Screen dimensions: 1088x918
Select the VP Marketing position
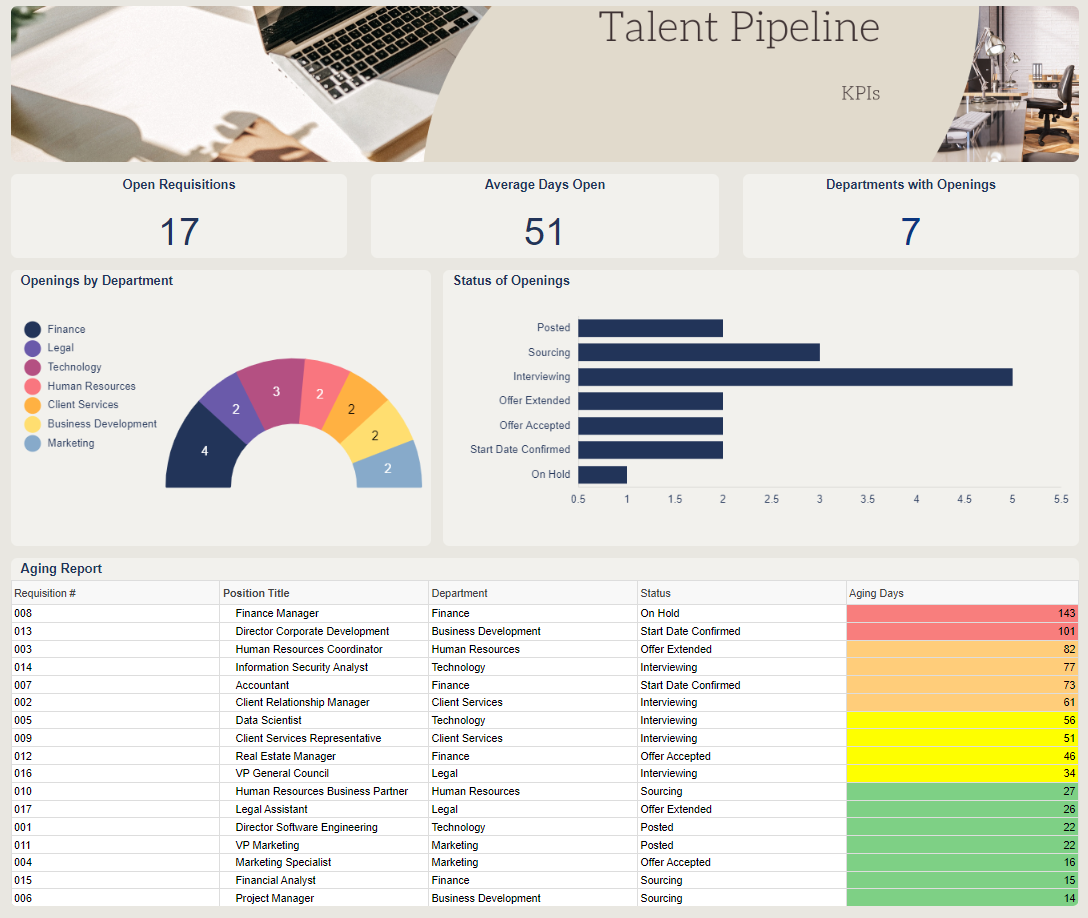tap(267, 846)
